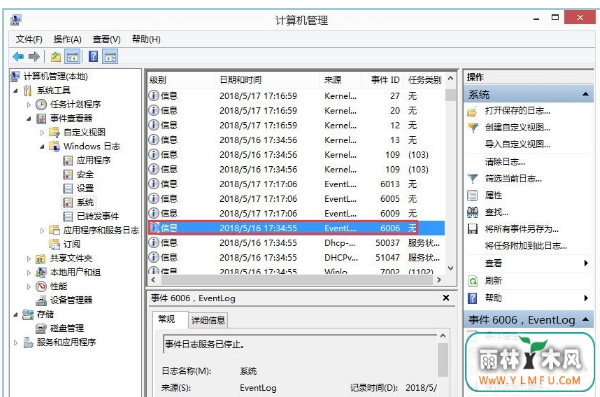Image resolution: width=600 pixels, height=397 pixels.
Task: Toggle the console tree pane toolbar icon
Action: point(73,57)
